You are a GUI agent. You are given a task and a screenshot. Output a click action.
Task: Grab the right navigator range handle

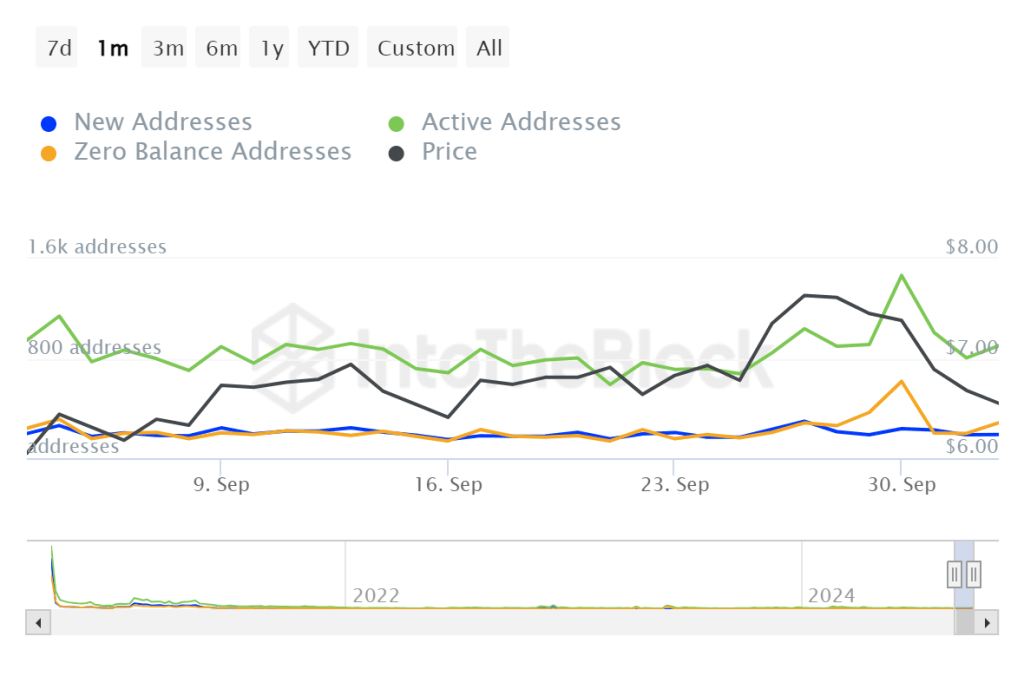973,575
